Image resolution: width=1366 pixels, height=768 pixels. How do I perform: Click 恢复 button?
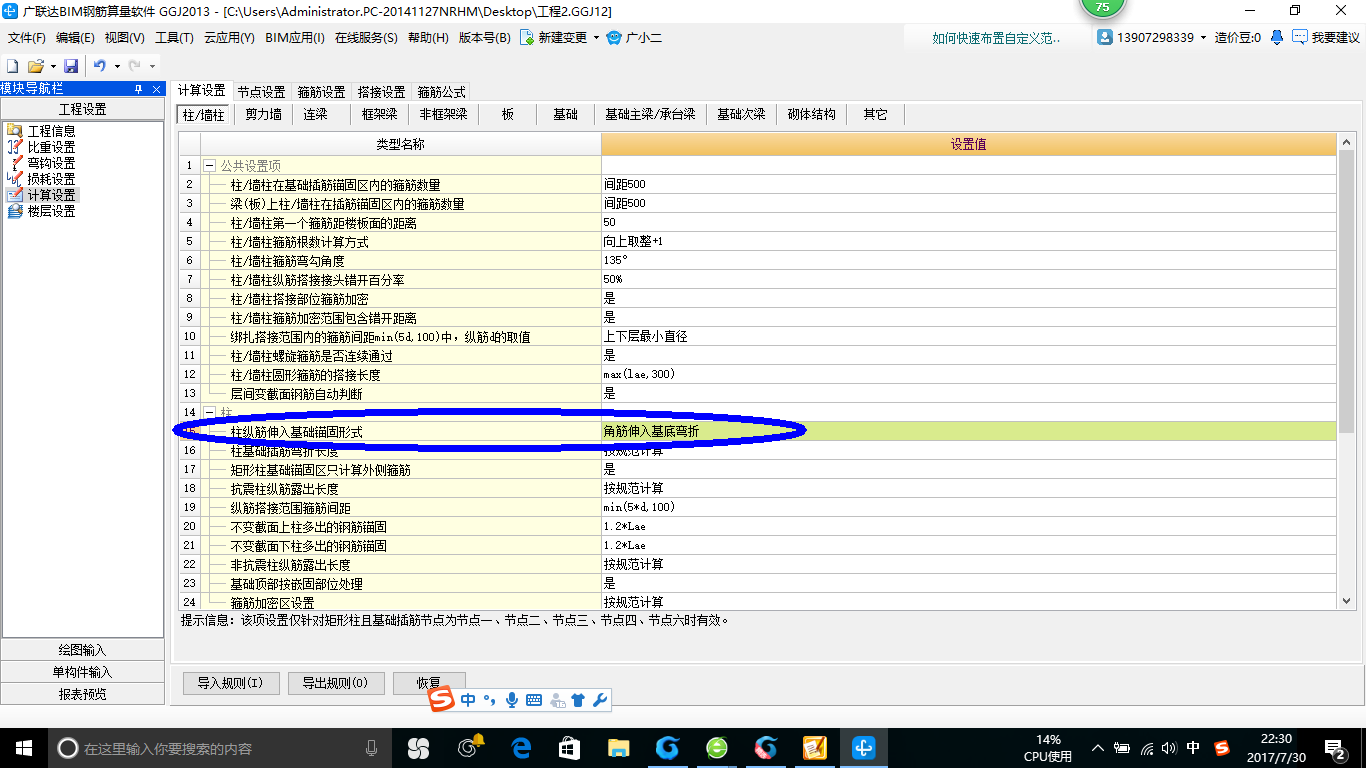click(430, 683)
